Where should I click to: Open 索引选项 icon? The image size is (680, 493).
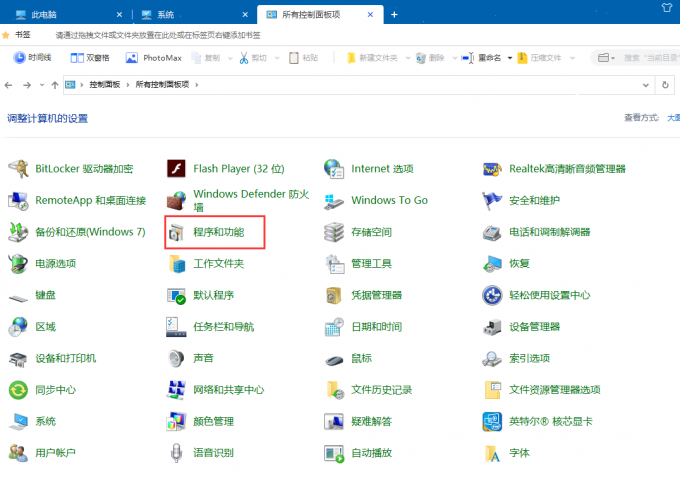(x=492, y=359)
